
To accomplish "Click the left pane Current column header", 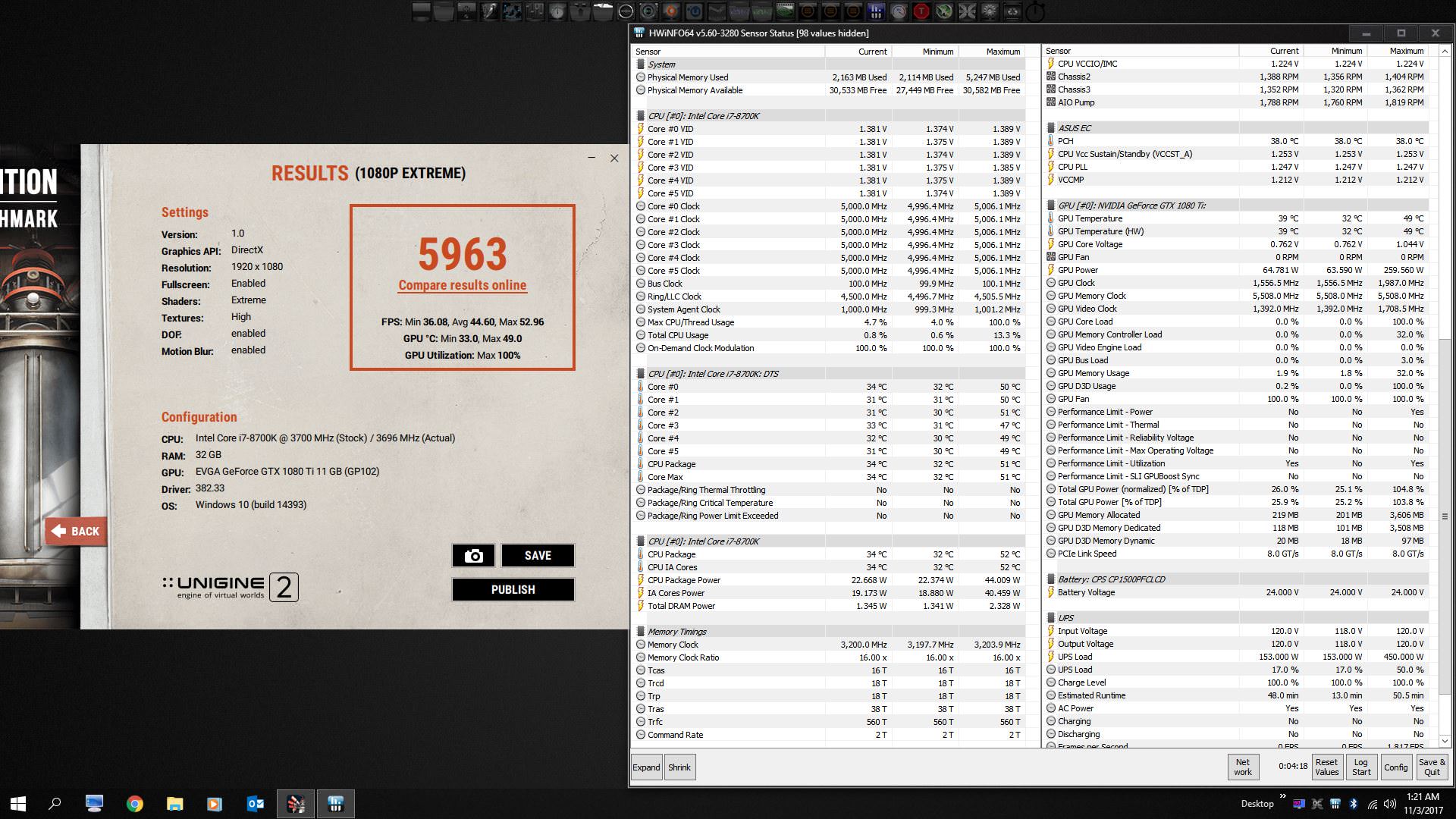I will (858, 52).
